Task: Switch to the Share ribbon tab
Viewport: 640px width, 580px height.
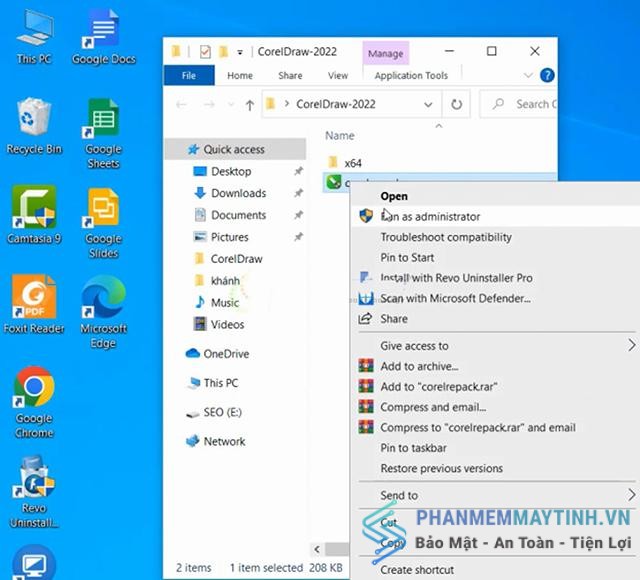Action: point(290,76)
